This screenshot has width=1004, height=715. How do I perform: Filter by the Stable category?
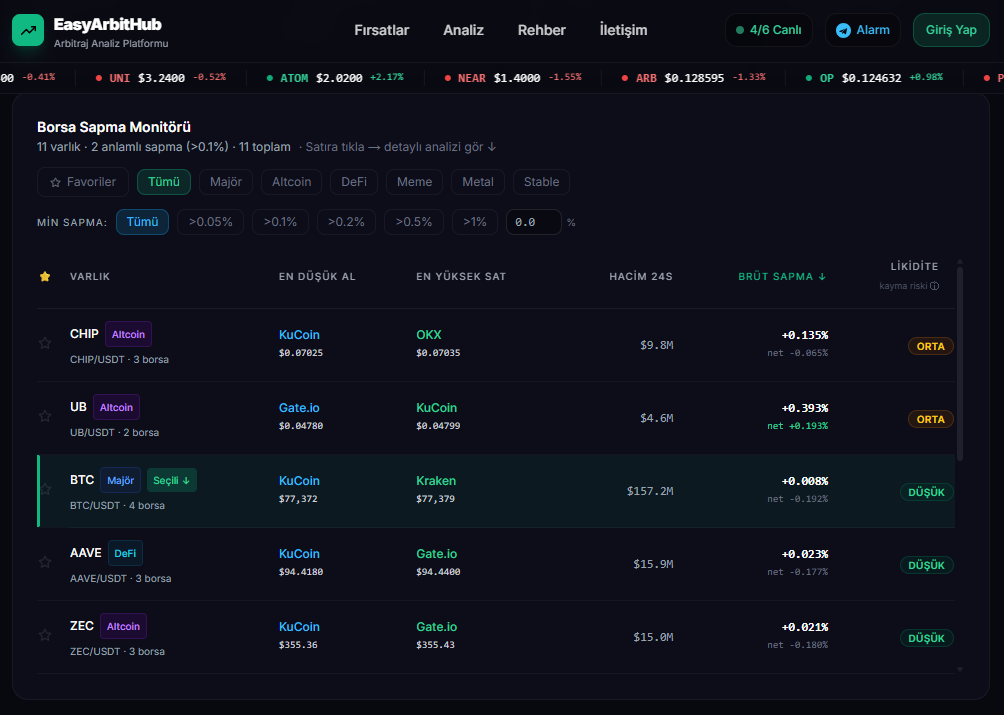541,182
